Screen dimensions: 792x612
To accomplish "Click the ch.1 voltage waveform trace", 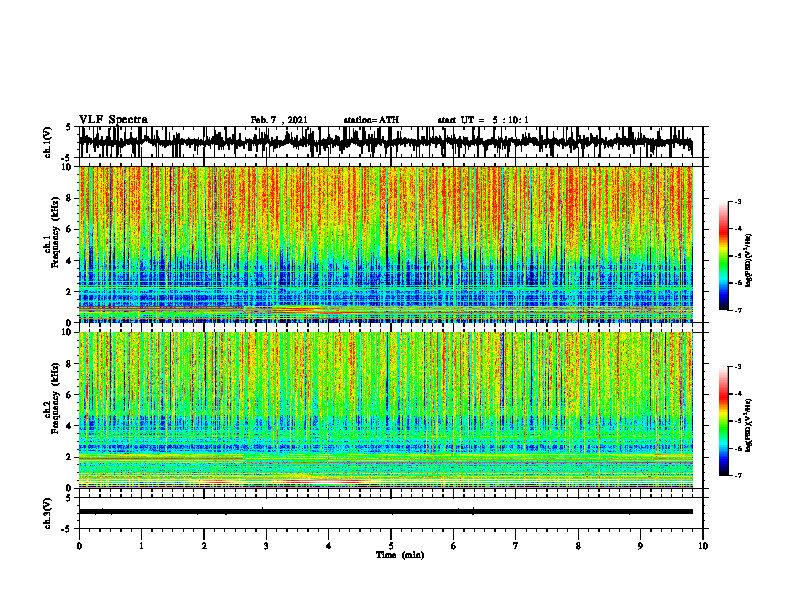I will tap(385, 142).
